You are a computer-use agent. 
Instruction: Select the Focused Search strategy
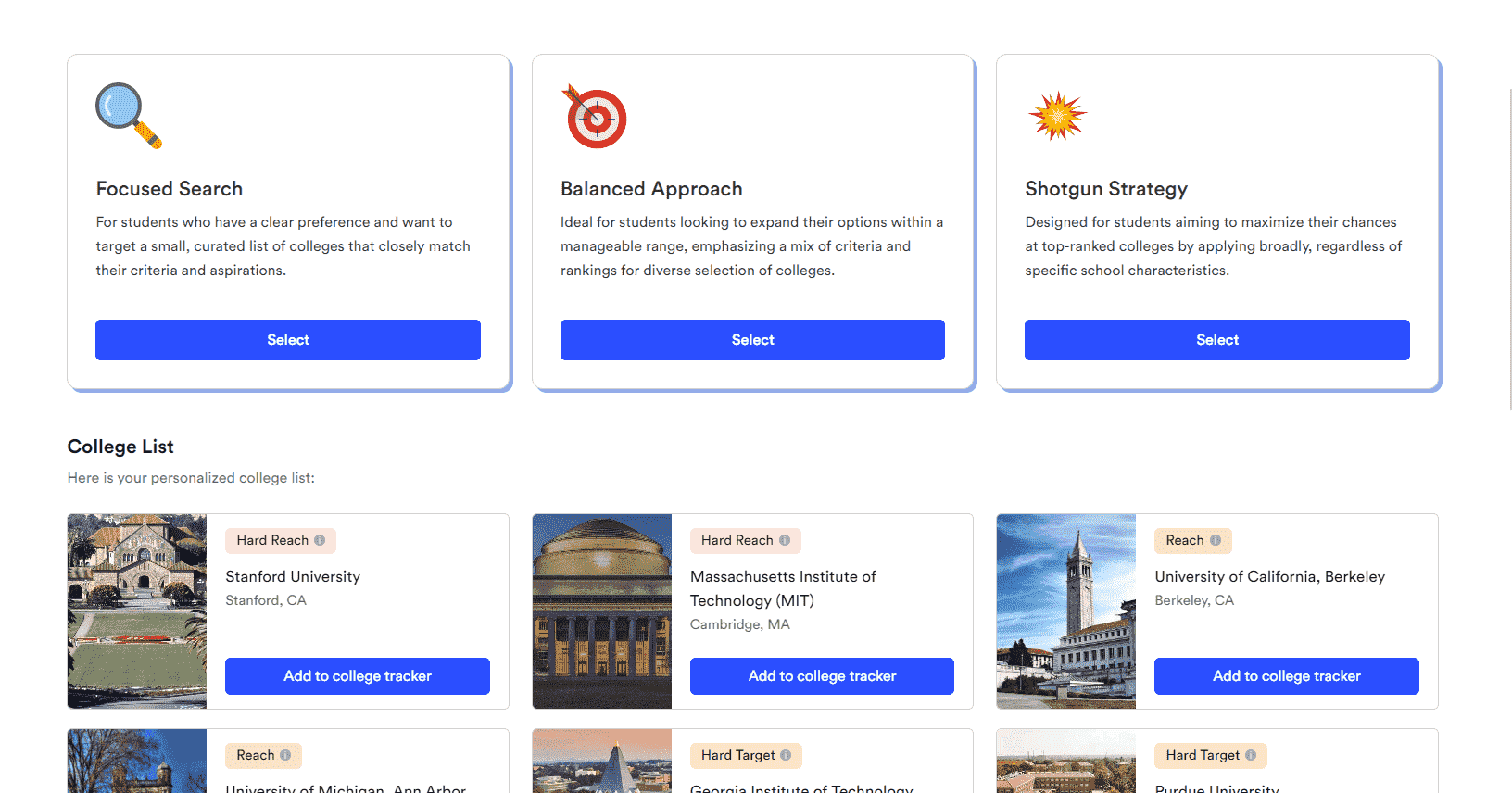(288, 340)
